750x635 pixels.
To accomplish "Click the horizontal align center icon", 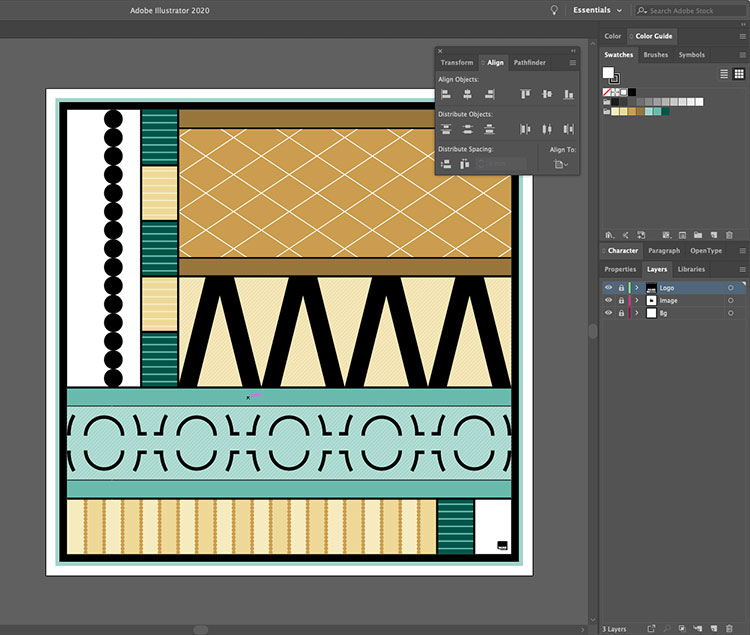I will [x=468, y=94].
